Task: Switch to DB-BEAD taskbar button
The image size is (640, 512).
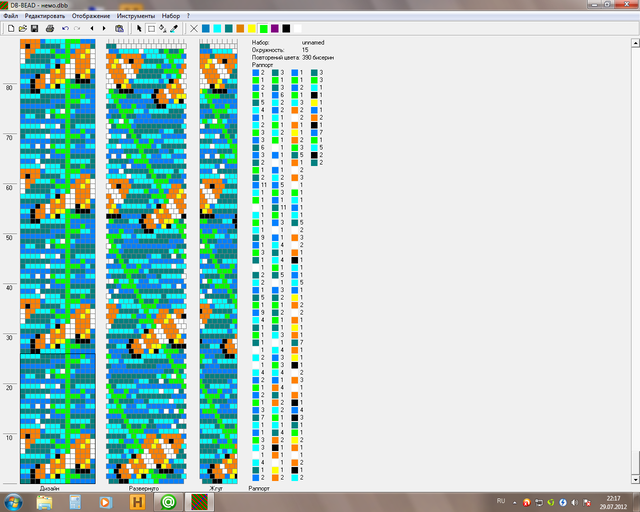Action: pyautogui.click(x=200, y=502)
